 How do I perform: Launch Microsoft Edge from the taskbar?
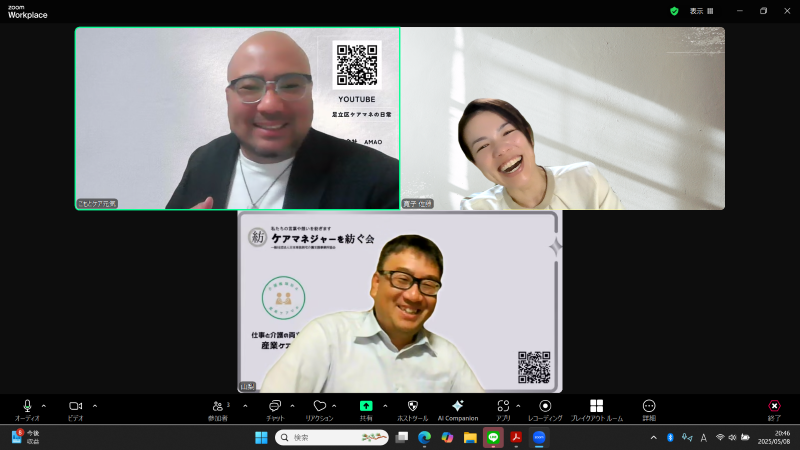click(x=424, y=438)
